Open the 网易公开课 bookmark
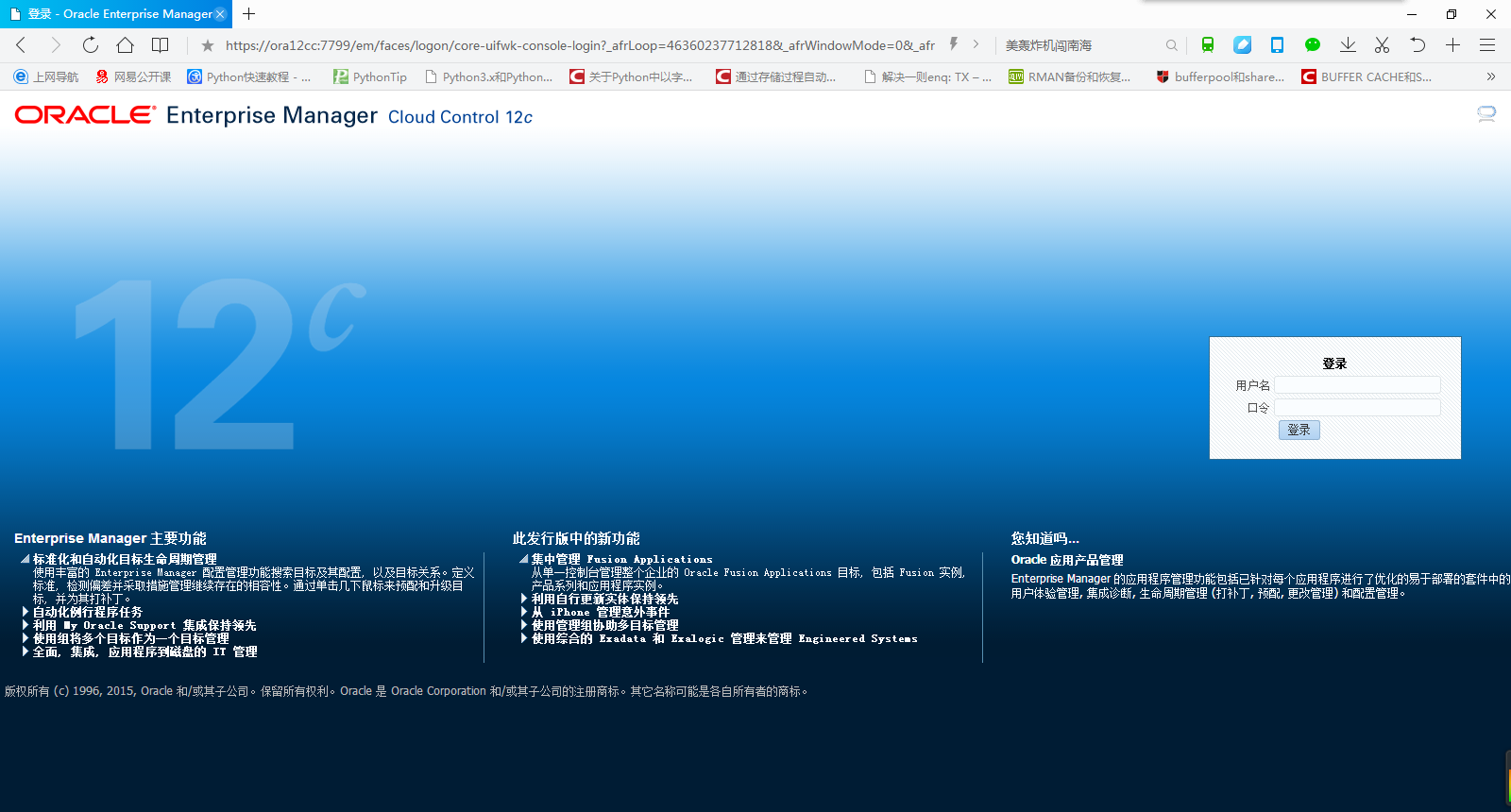This screenshot has height=812, width=1511. pos(133,76)
